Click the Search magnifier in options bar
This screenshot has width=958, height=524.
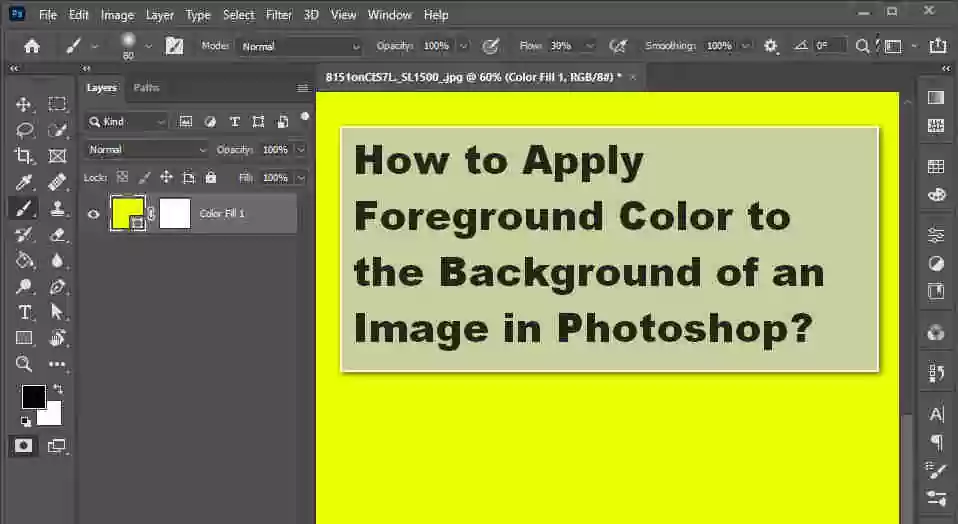pos(862,46)
